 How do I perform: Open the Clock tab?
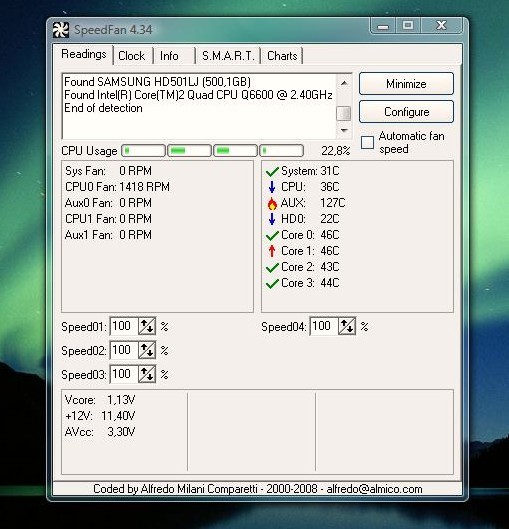(132, 56)
